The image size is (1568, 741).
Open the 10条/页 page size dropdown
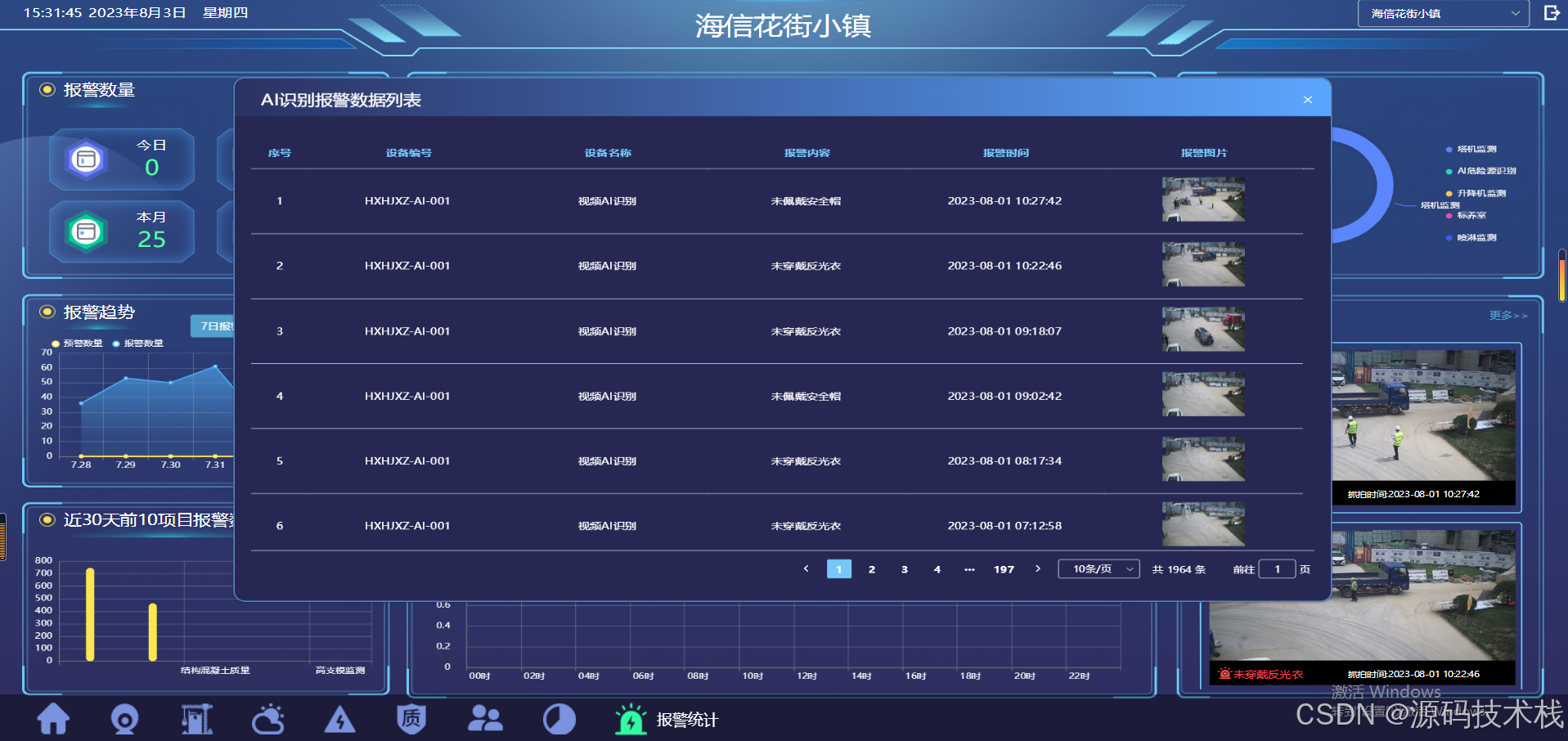1098,569
